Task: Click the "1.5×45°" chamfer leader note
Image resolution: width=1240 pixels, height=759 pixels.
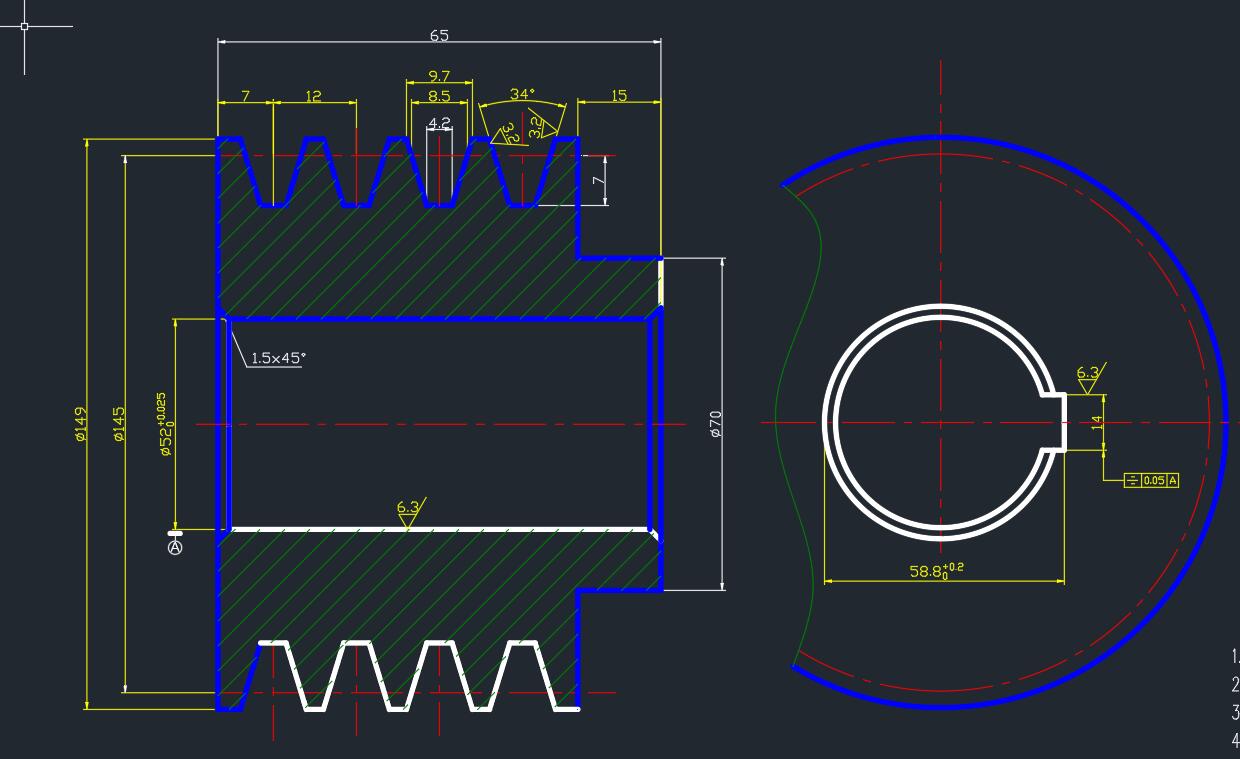Action: click(x=278, y=358)
